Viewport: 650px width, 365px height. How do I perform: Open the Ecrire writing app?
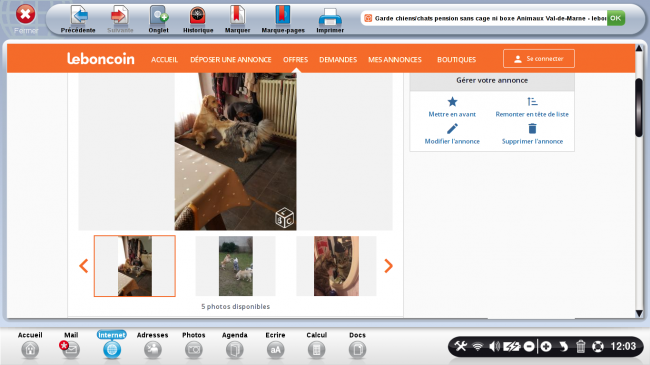(275, 345)
